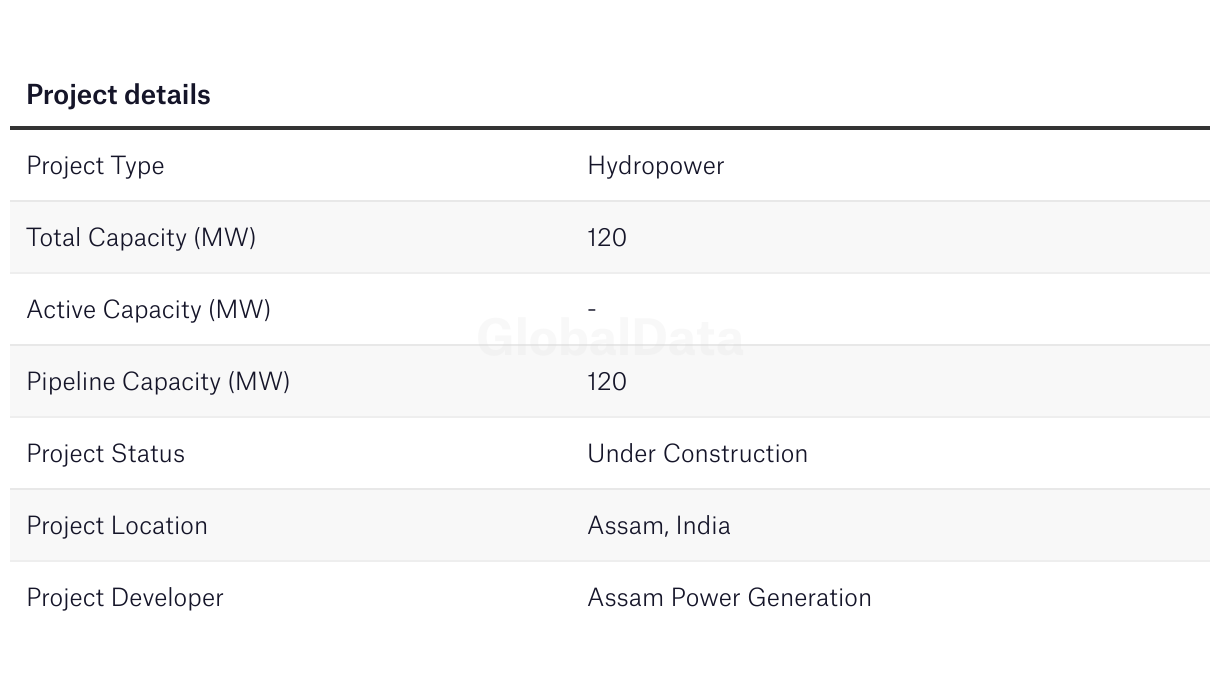Select the Active Capacity (MW) label

coord(148,310)
